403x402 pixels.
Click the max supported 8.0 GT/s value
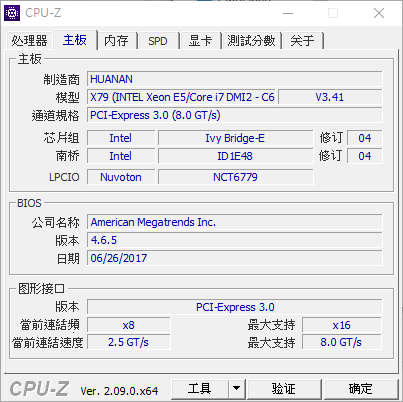coord(342,342)
